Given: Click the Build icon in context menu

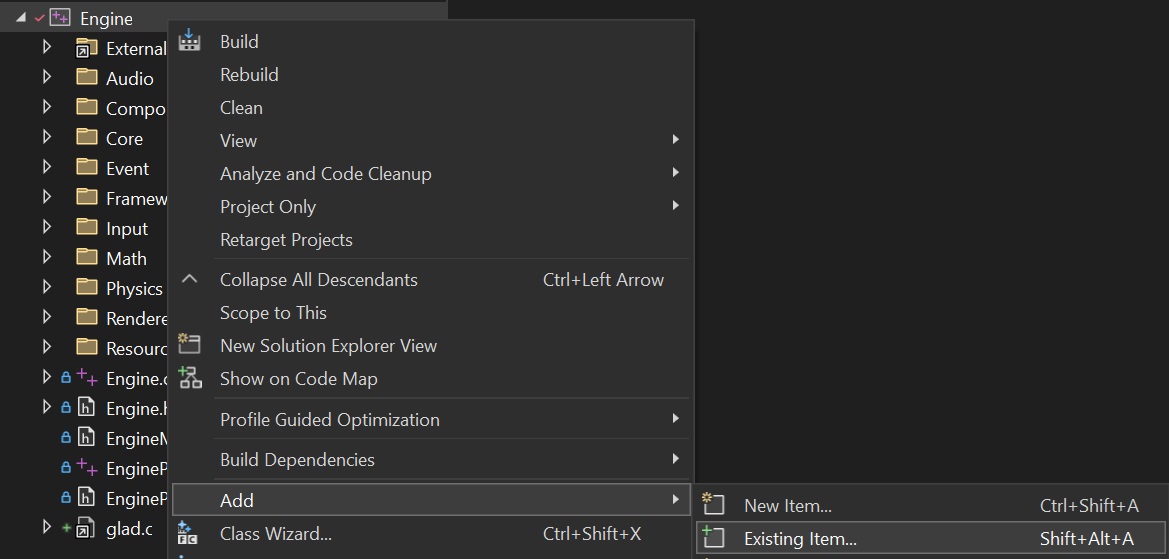Looking at the screenshot, I should [189, 41].
